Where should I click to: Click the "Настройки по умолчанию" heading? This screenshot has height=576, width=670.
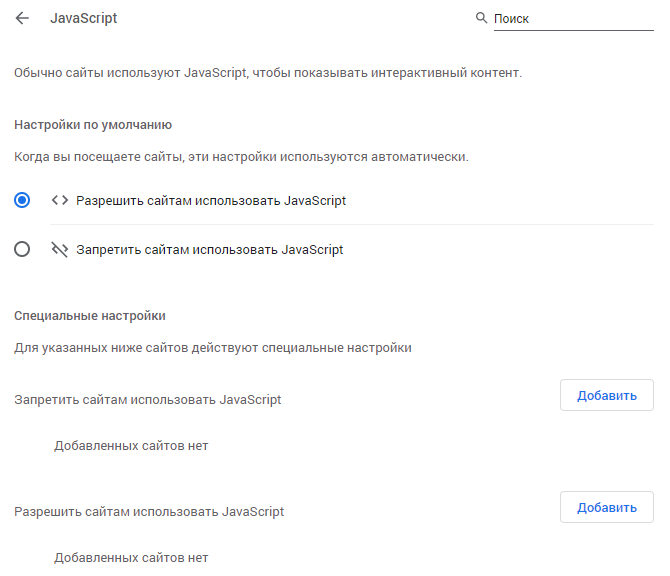(93, 125)
